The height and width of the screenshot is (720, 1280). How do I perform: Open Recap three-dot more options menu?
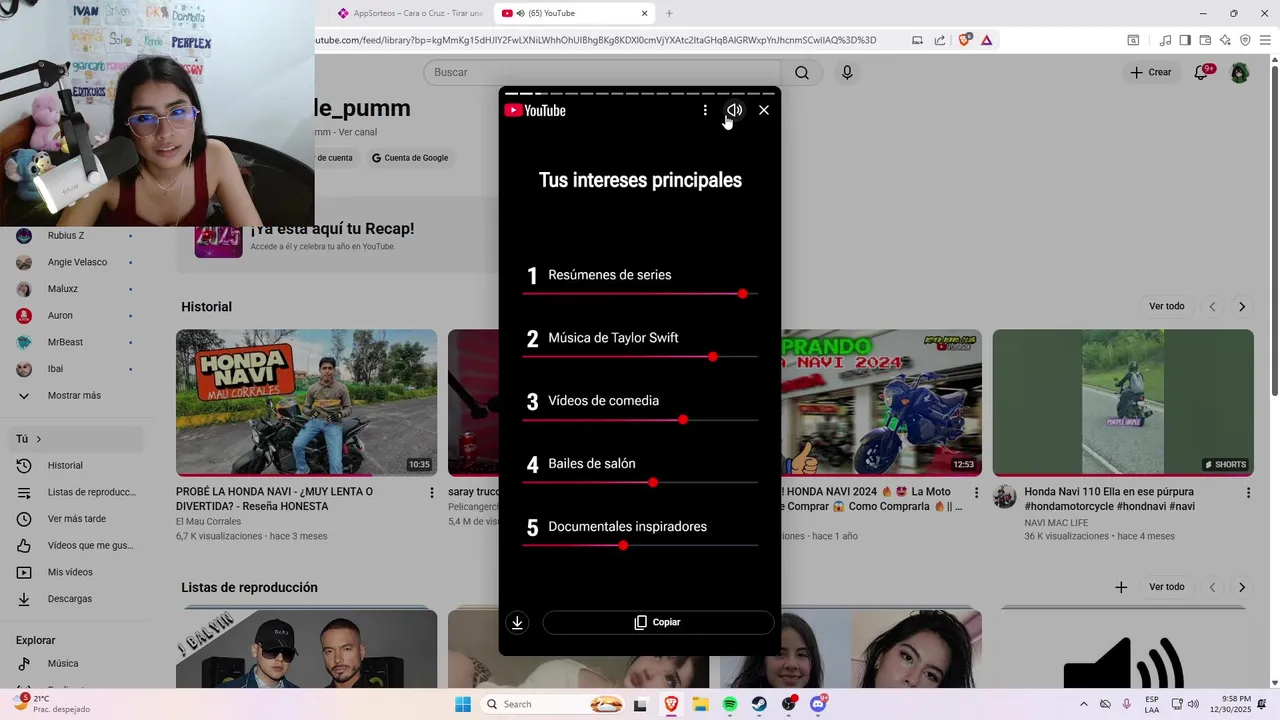click(705, 110)
